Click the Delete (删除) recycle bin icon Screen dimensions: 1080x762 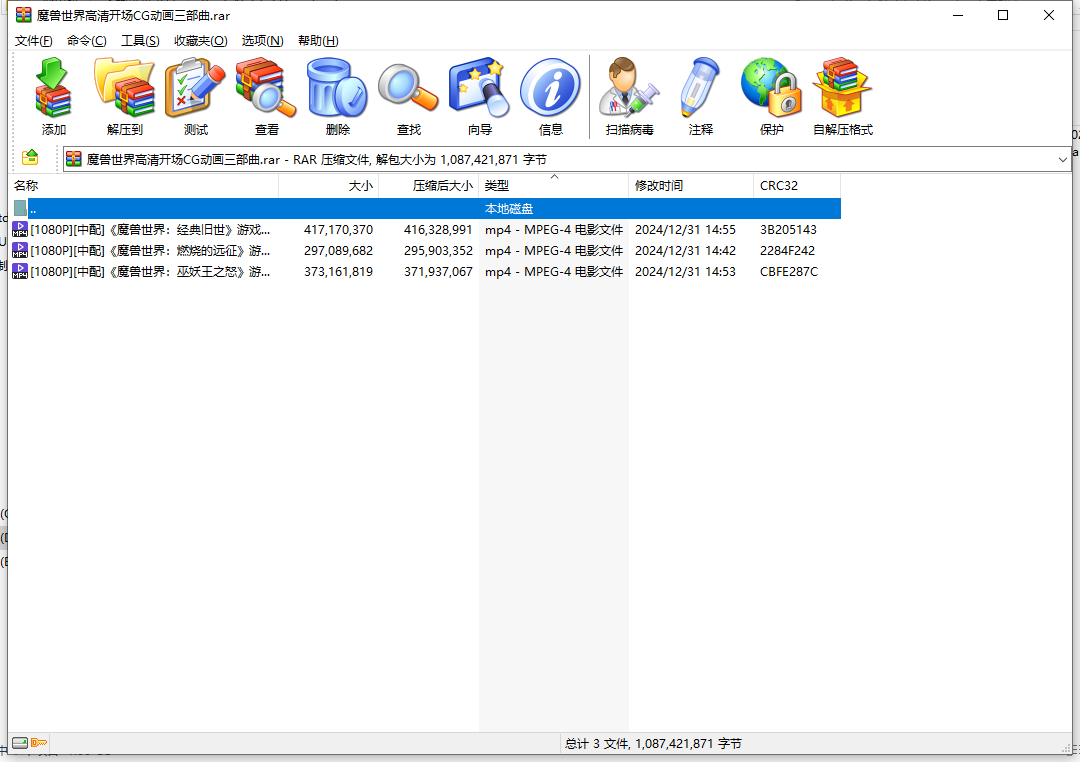click(338, 97)
